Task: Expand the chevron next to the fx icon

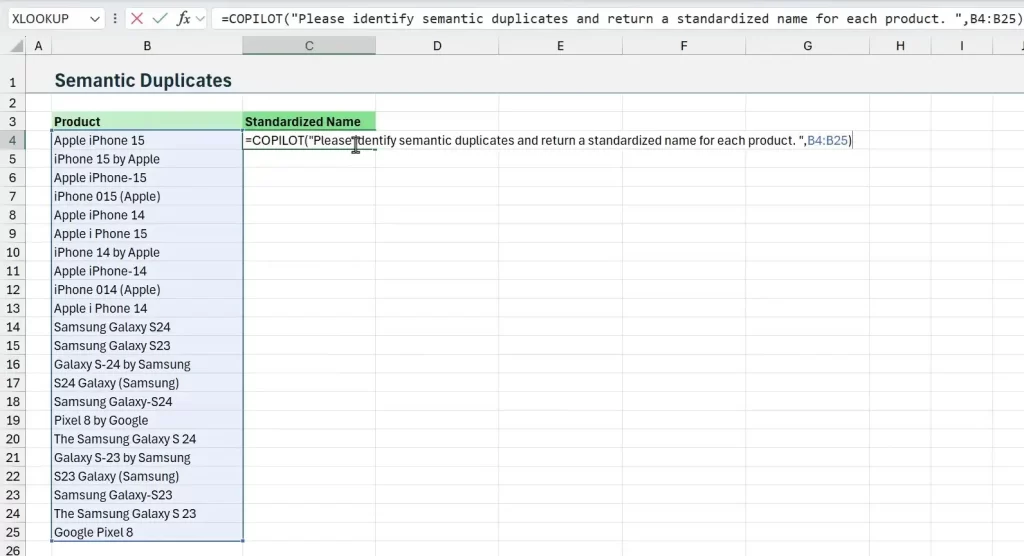Action: click(x=201, y=18)
